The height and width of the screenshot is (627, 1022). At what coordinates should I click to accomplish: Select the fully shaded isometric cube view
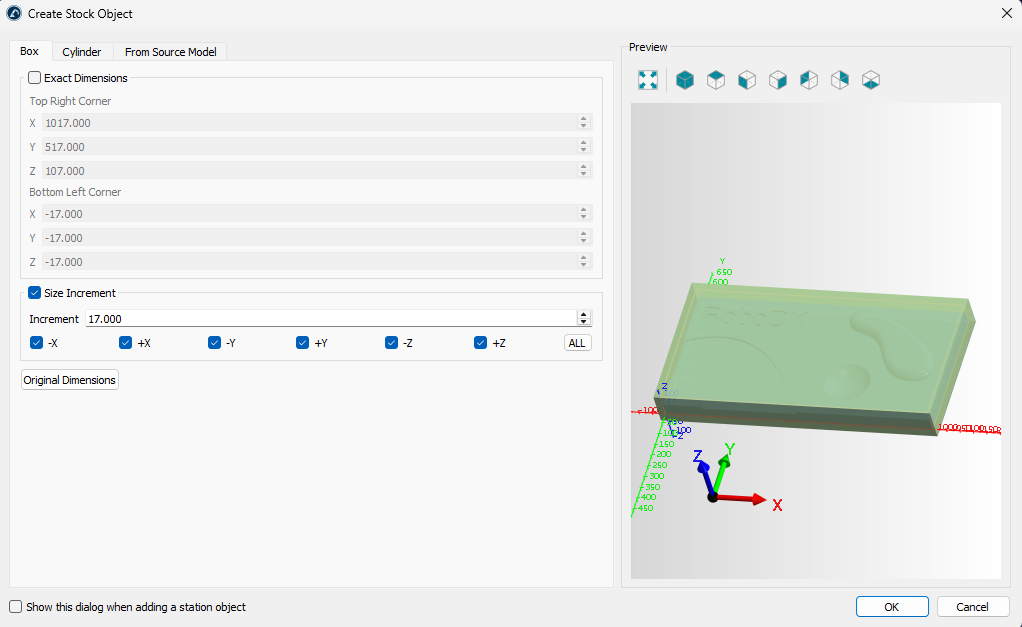tap(685, 80)
